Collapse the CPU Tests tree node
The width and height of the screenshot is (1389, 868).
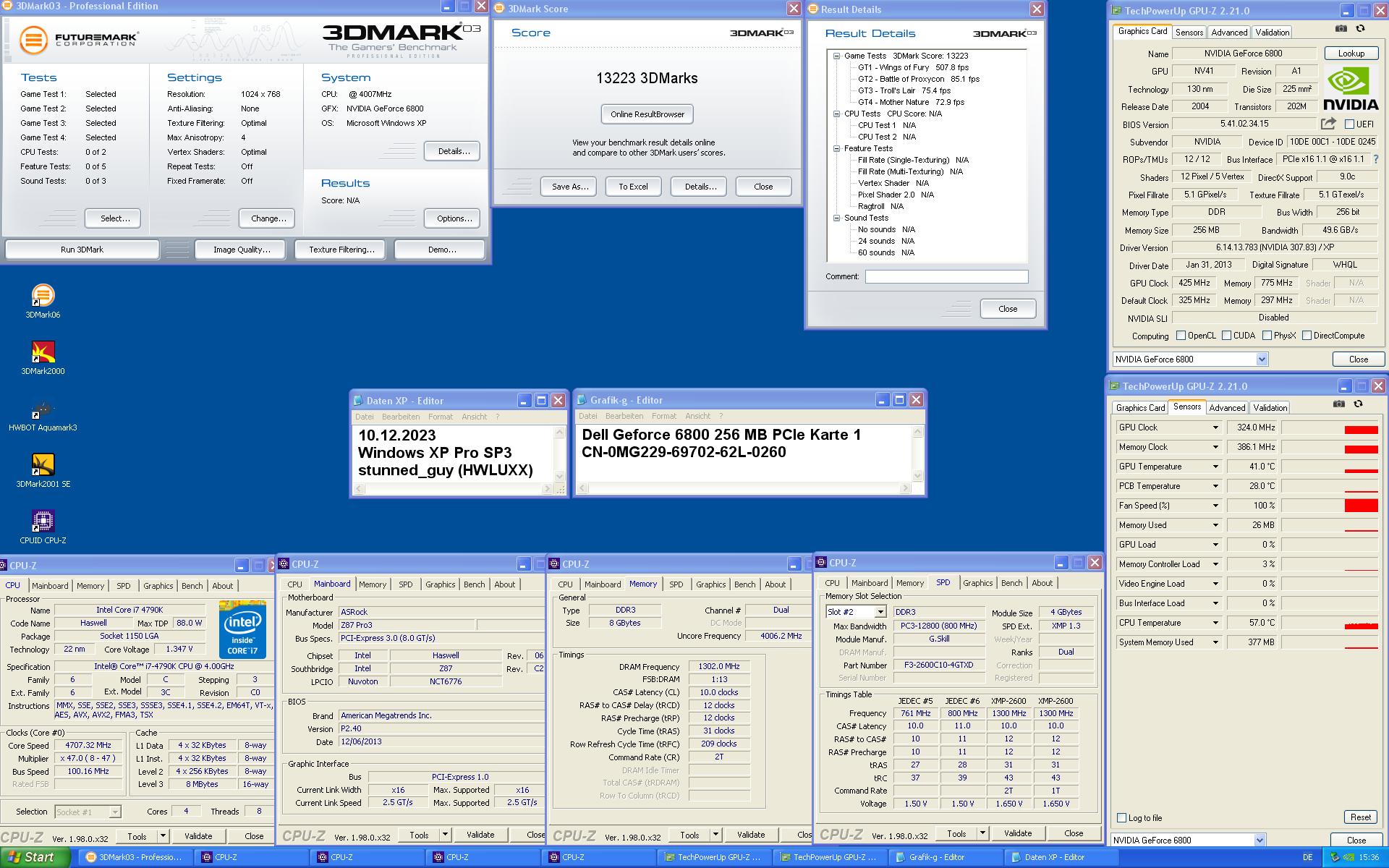pos(836,114)
